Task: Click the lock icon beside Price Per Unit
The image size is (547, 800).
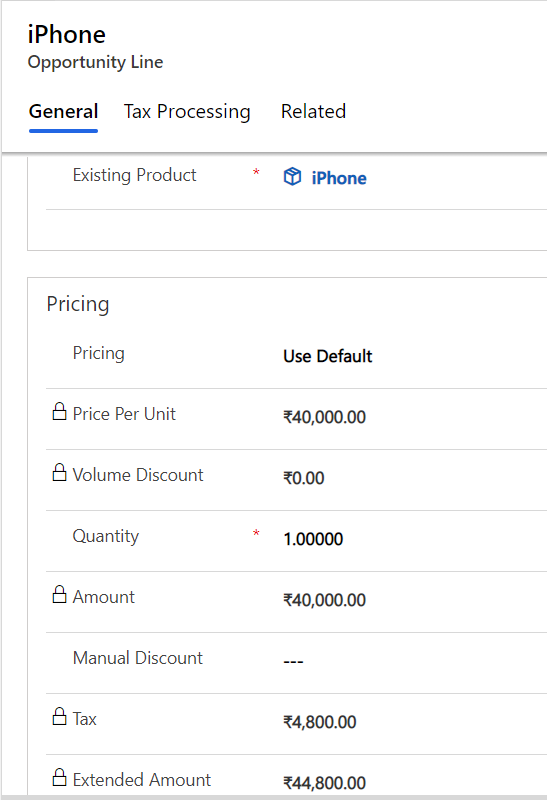Action: tap(60, 411)
